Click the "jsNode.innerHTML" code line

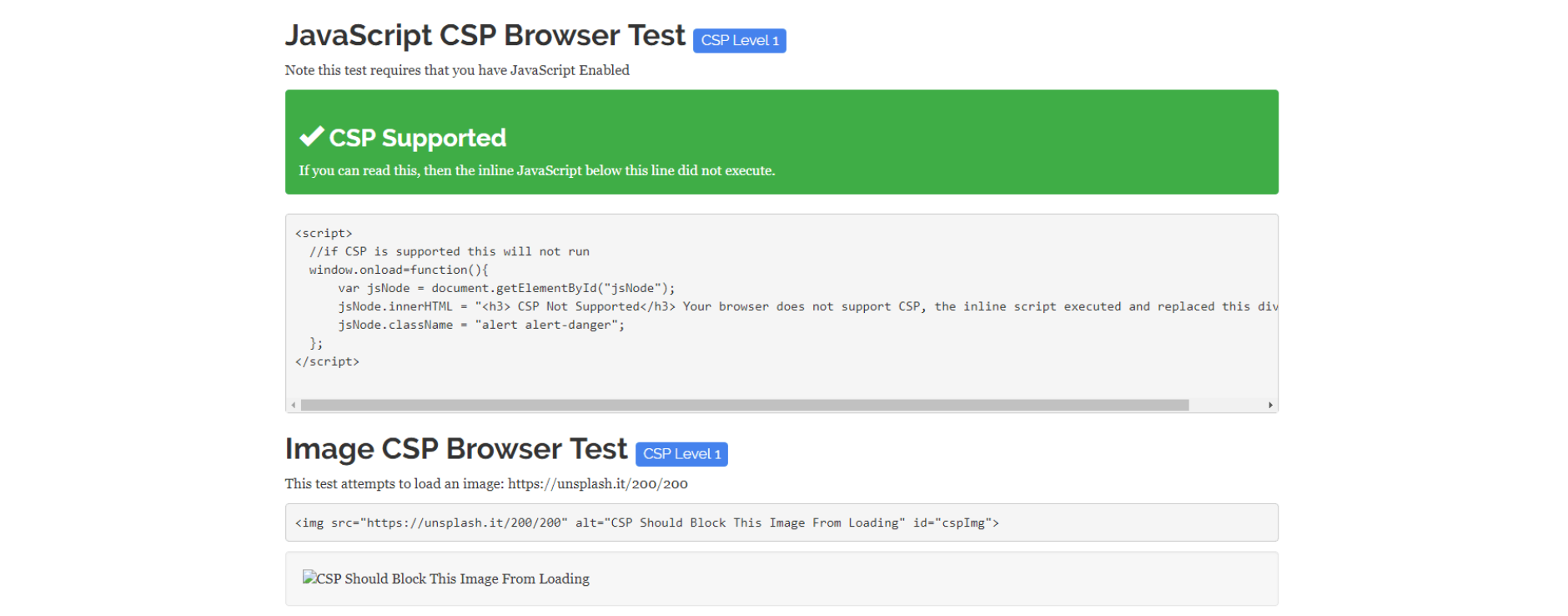[807, 306]
